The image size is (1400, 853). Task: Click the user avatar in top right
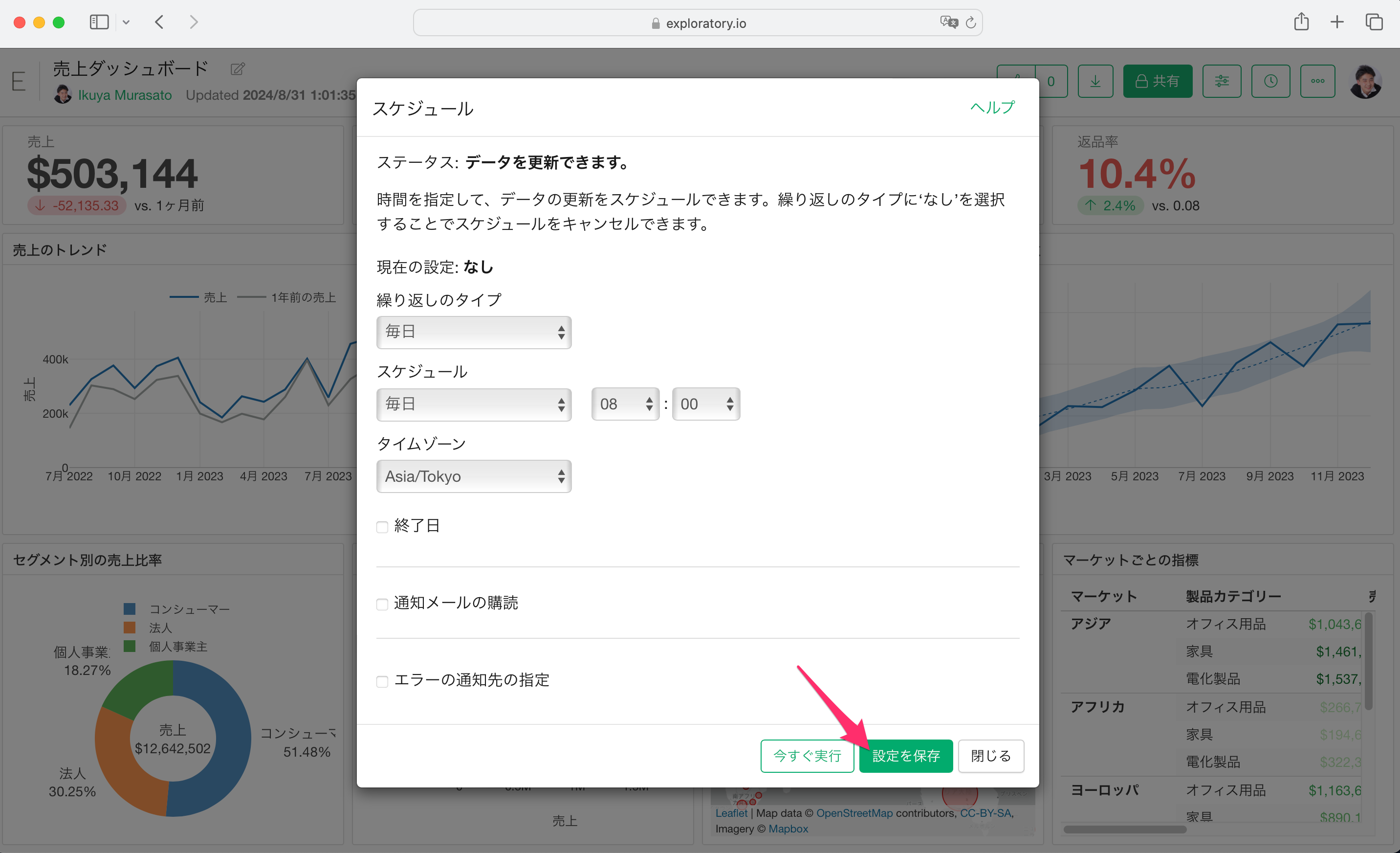(x=1366, y=81)
